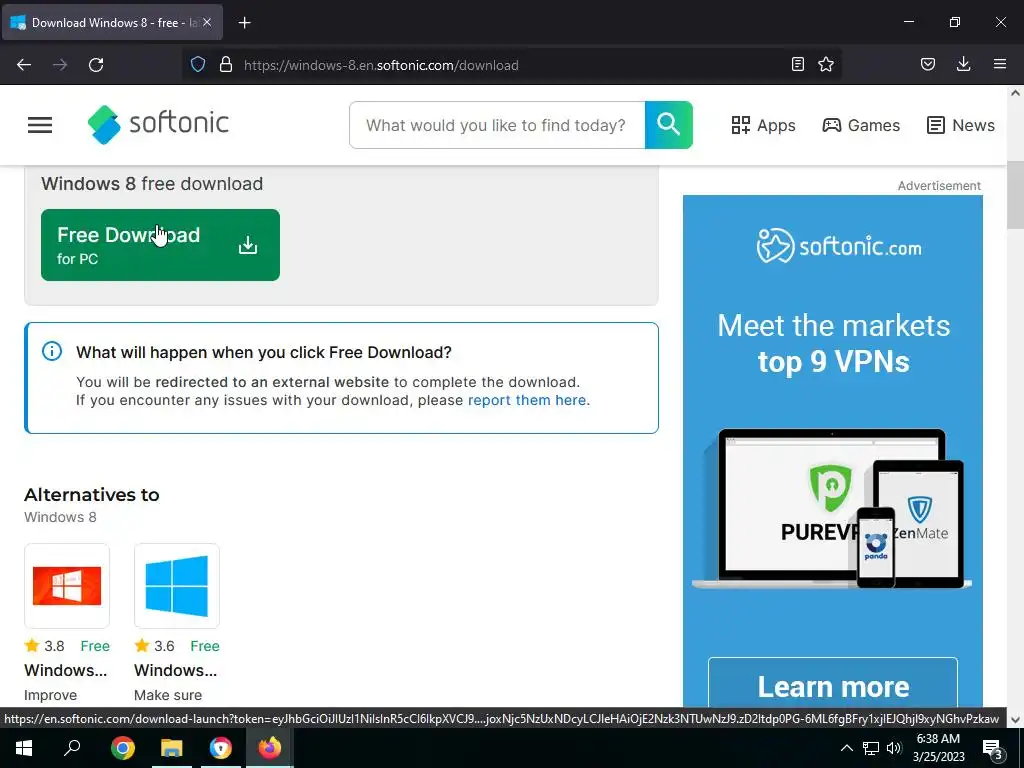Image resolution: width=1024 pixels, height=768 pixels.
Task: Bookmark this page with the star
Action: coord(826,65)
